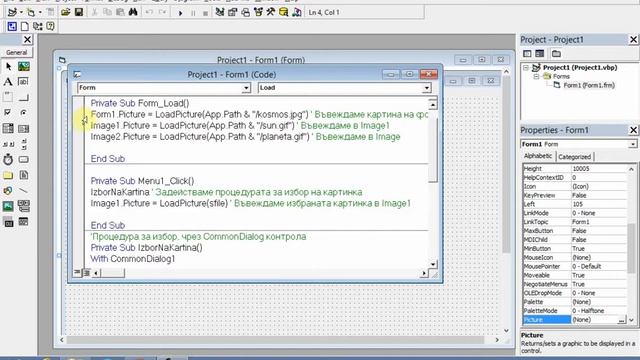Click the question mark icon on second toolbar
This screenshot has width=640, height=360.
point(51,27)
